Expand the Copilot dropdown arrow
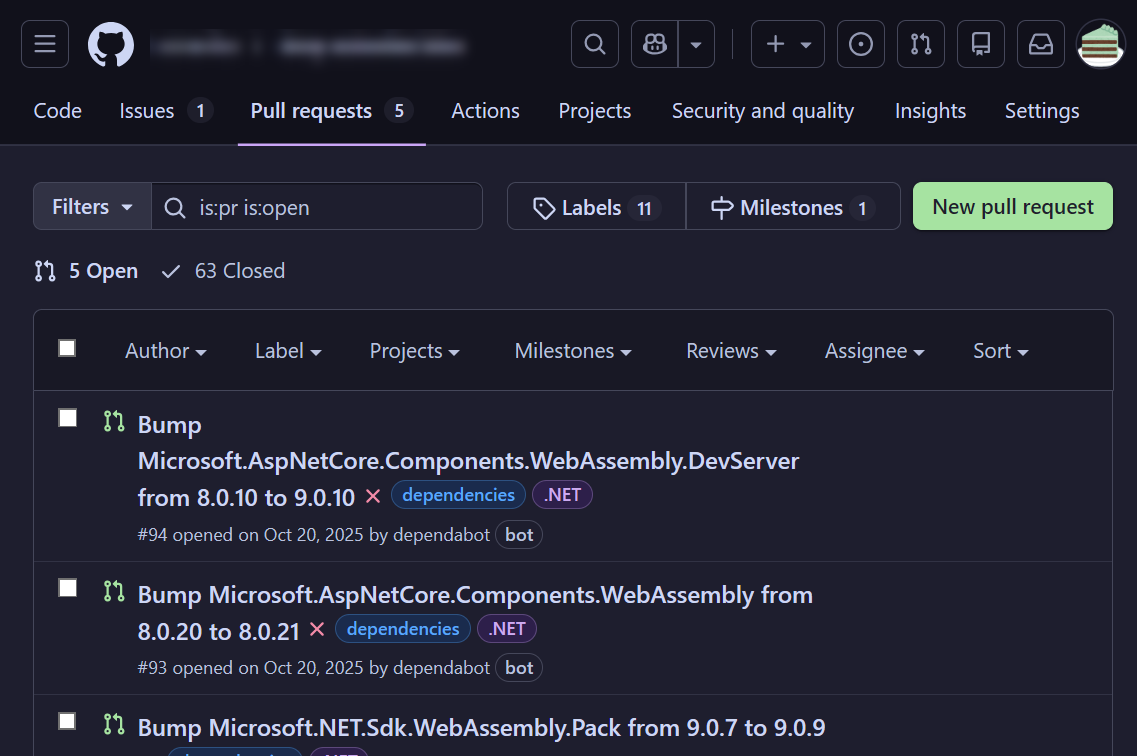The height and width of the screenshot is (756, 1137). point(696,44)
